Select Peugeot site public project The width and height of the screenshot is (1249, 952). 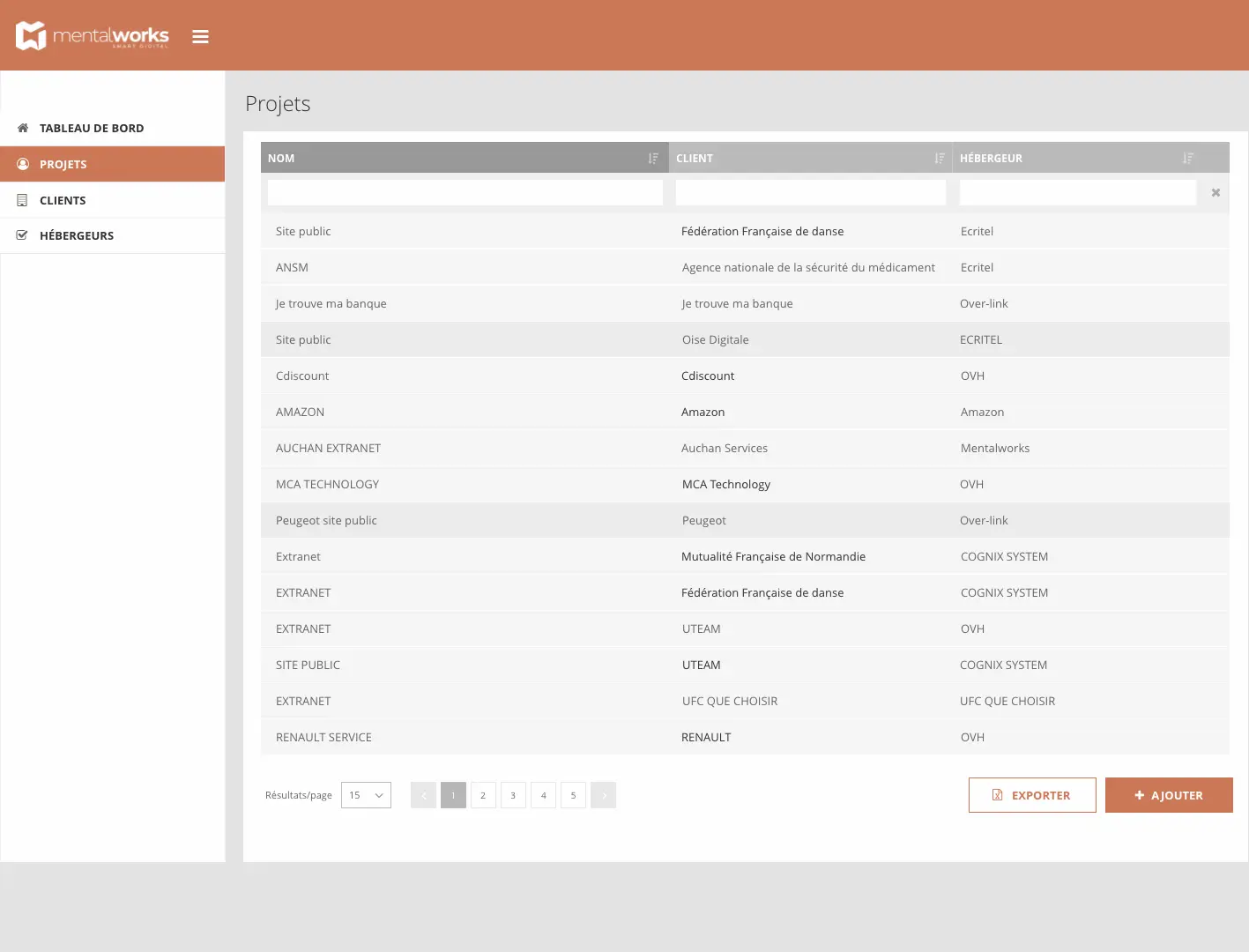click(326, 520)
